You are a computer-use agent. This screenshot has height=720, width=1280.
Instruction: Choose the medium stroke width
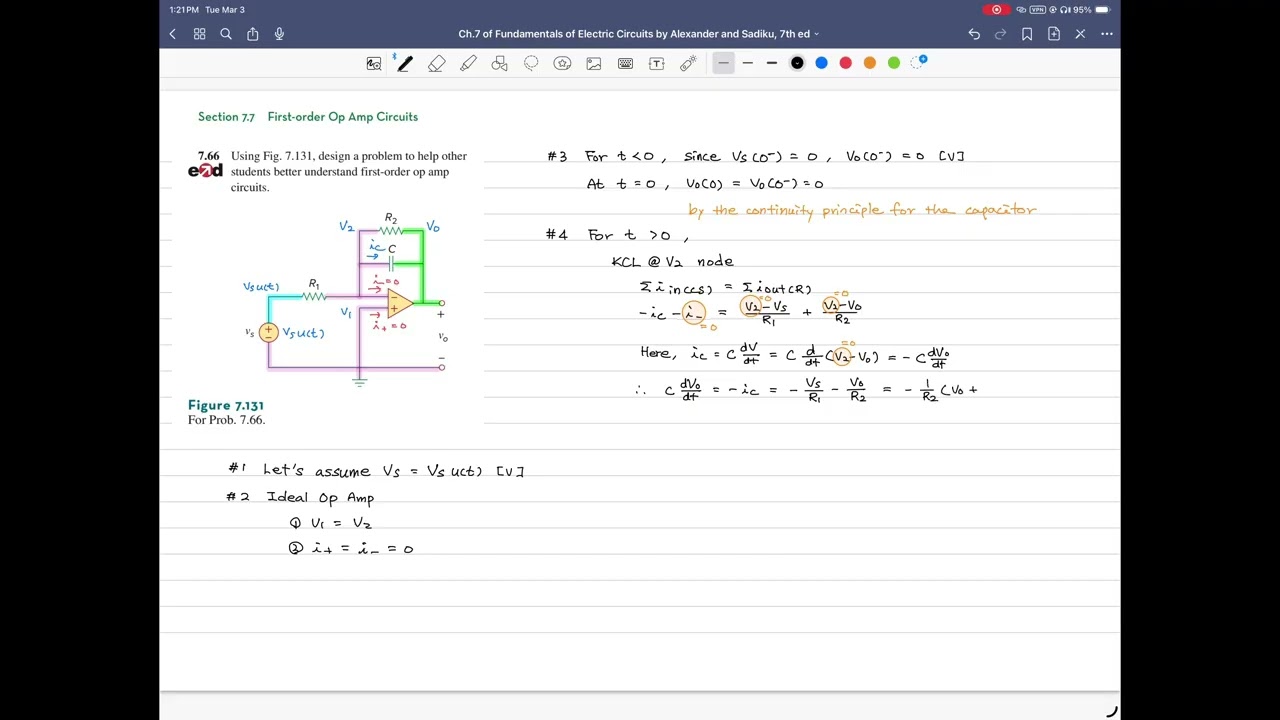747,63
